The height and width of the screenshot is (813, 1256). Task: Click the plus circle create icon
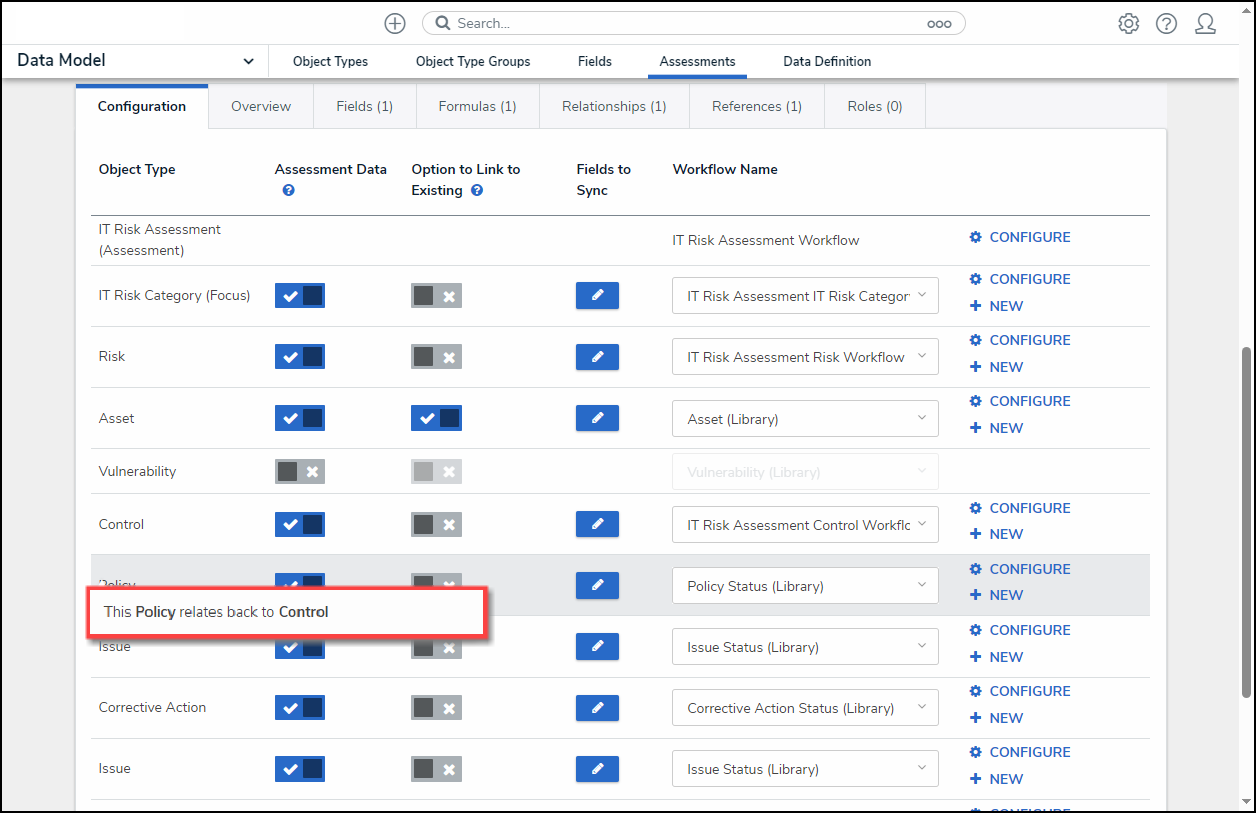[395, 23]
